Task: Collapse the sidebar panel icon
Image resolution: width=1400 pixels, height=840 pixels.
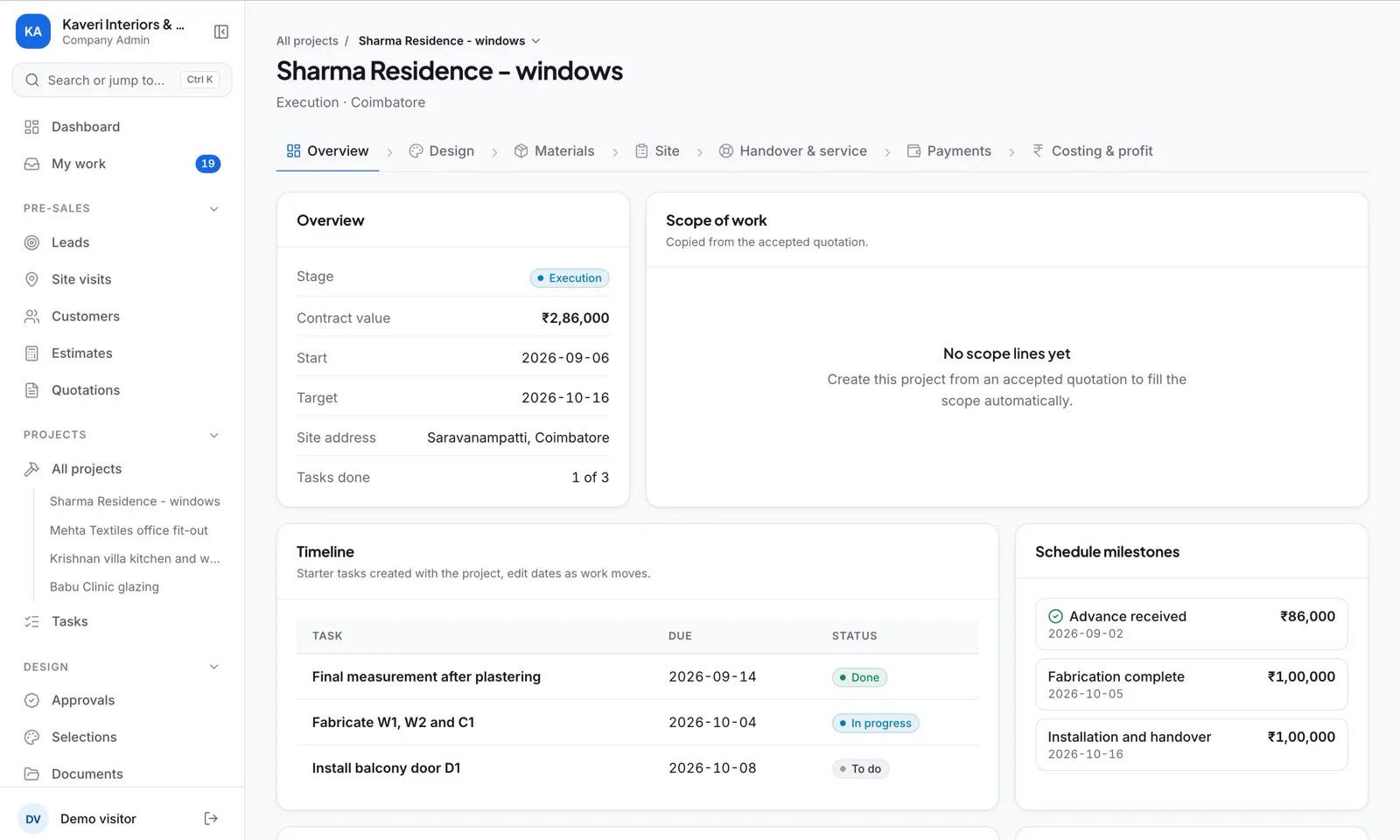Action: [221, 31]
